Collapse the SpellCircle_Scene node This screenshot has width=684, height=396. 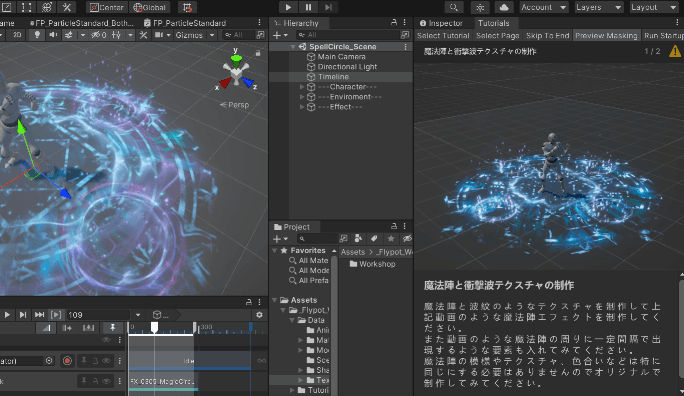click(293, 47)
